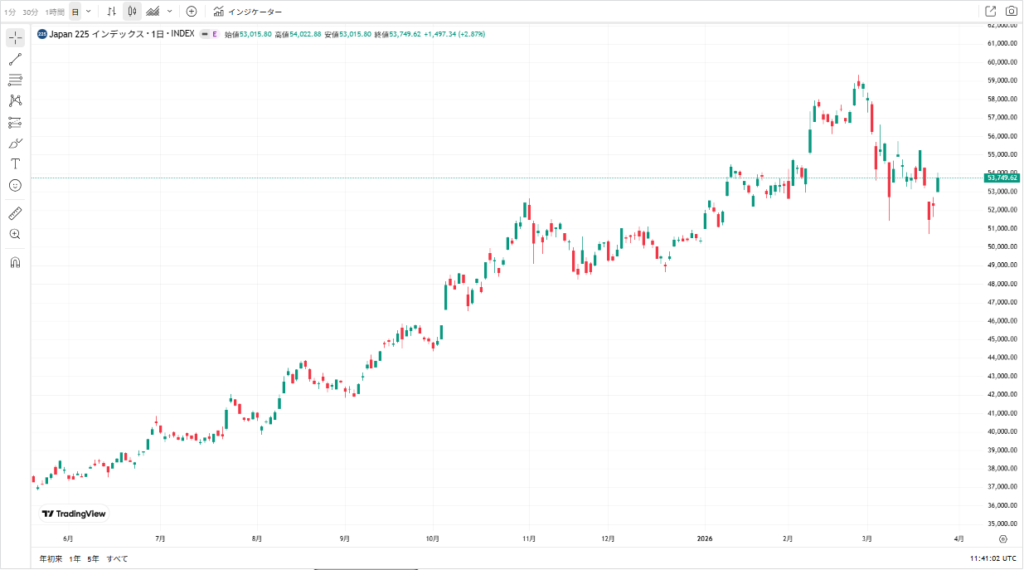The image size is (1024, 570).
Task: Toggle candlestick chart style button
Action: click(x=132, y=12)
